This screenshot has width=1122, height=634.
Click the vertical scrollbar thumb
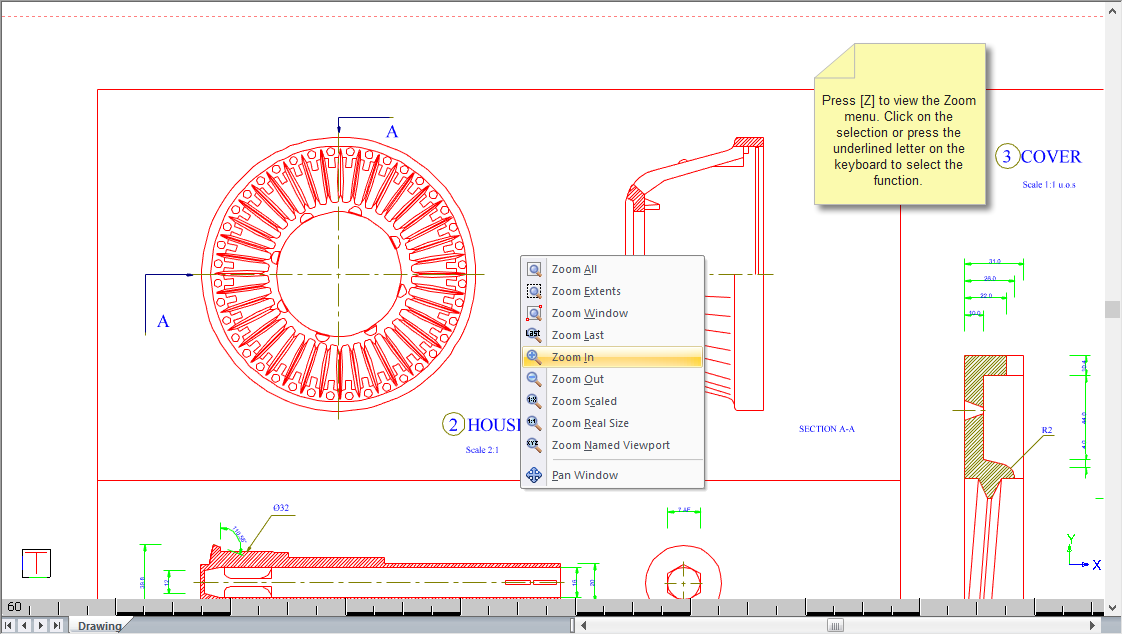point(1112,309)
